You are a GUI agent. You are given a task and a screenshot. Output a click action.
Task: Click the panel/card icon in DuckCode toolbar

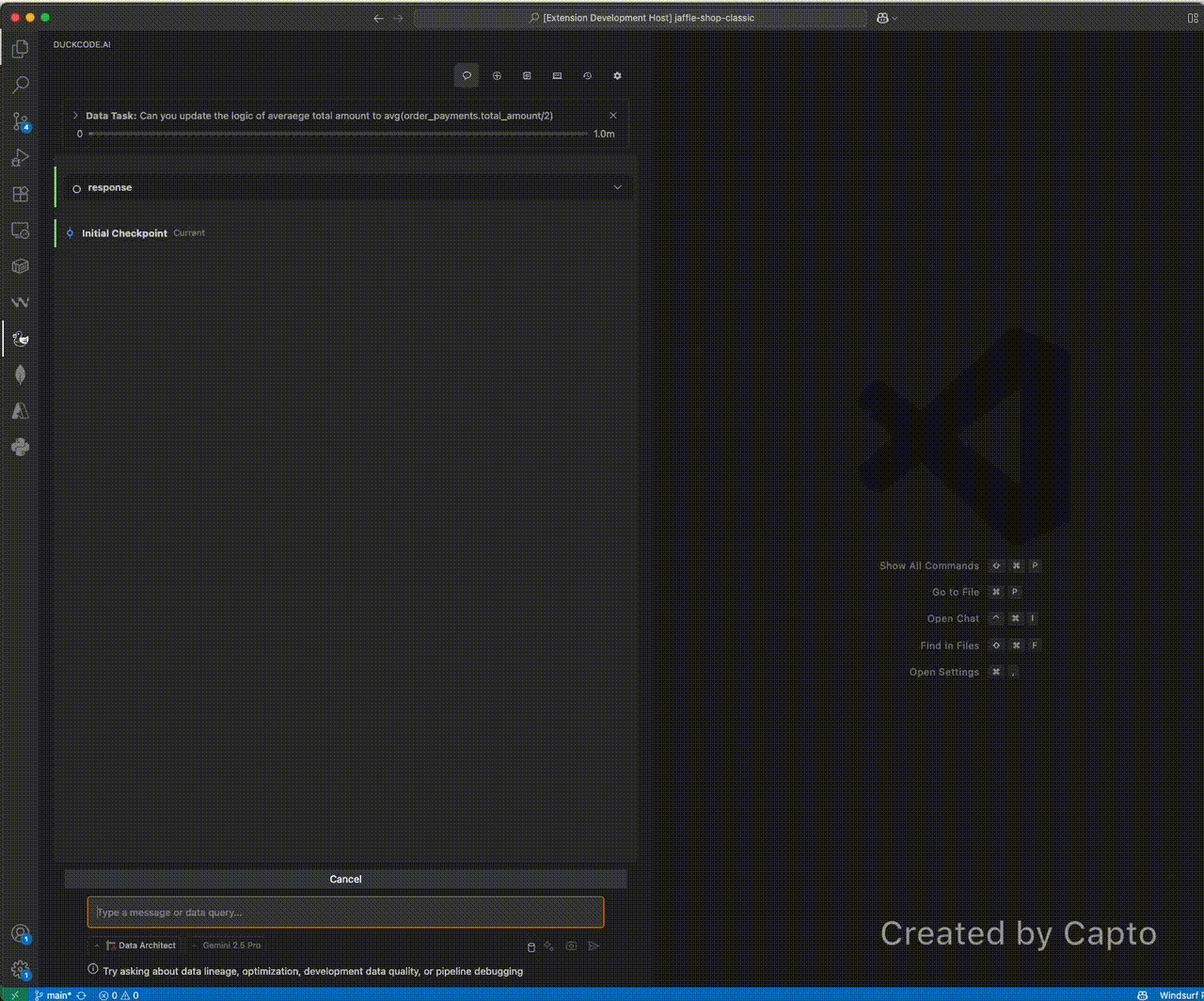[557, 75]
